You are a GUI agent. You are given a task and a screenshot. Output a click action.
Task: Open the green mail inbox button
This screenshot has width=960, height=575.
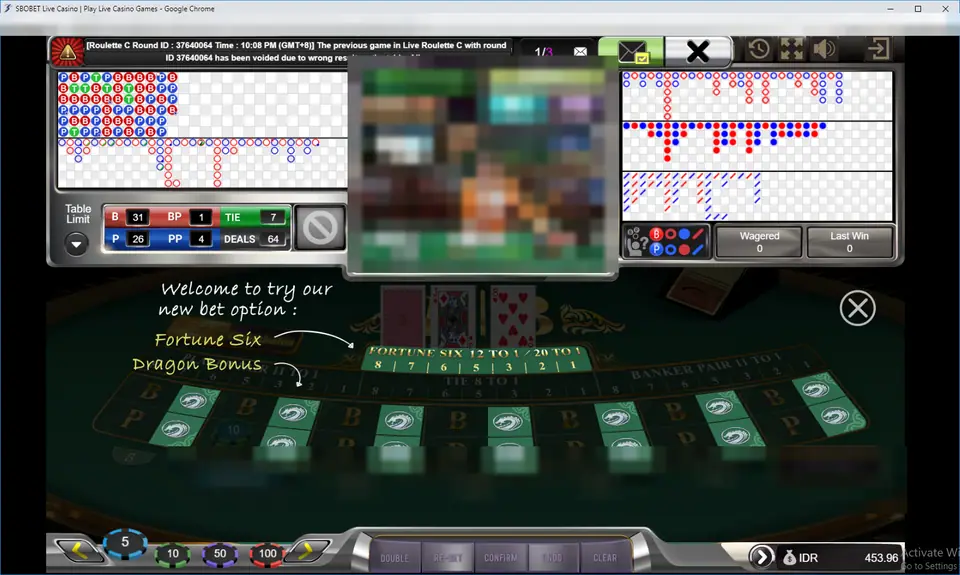click(631, 51)
